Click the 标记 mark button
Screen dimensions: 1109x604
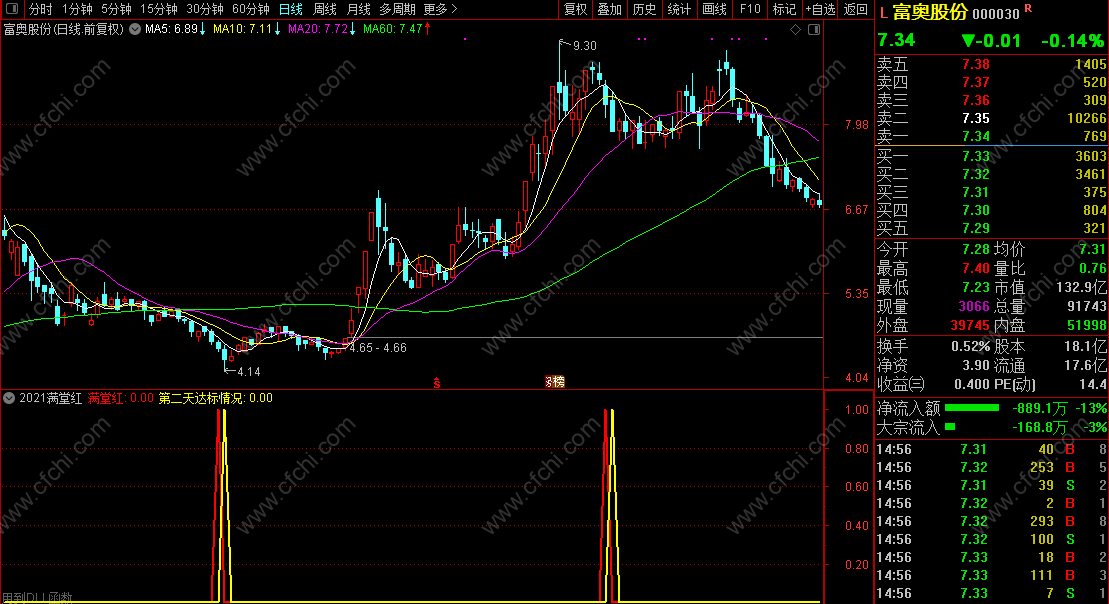point(784,9)
